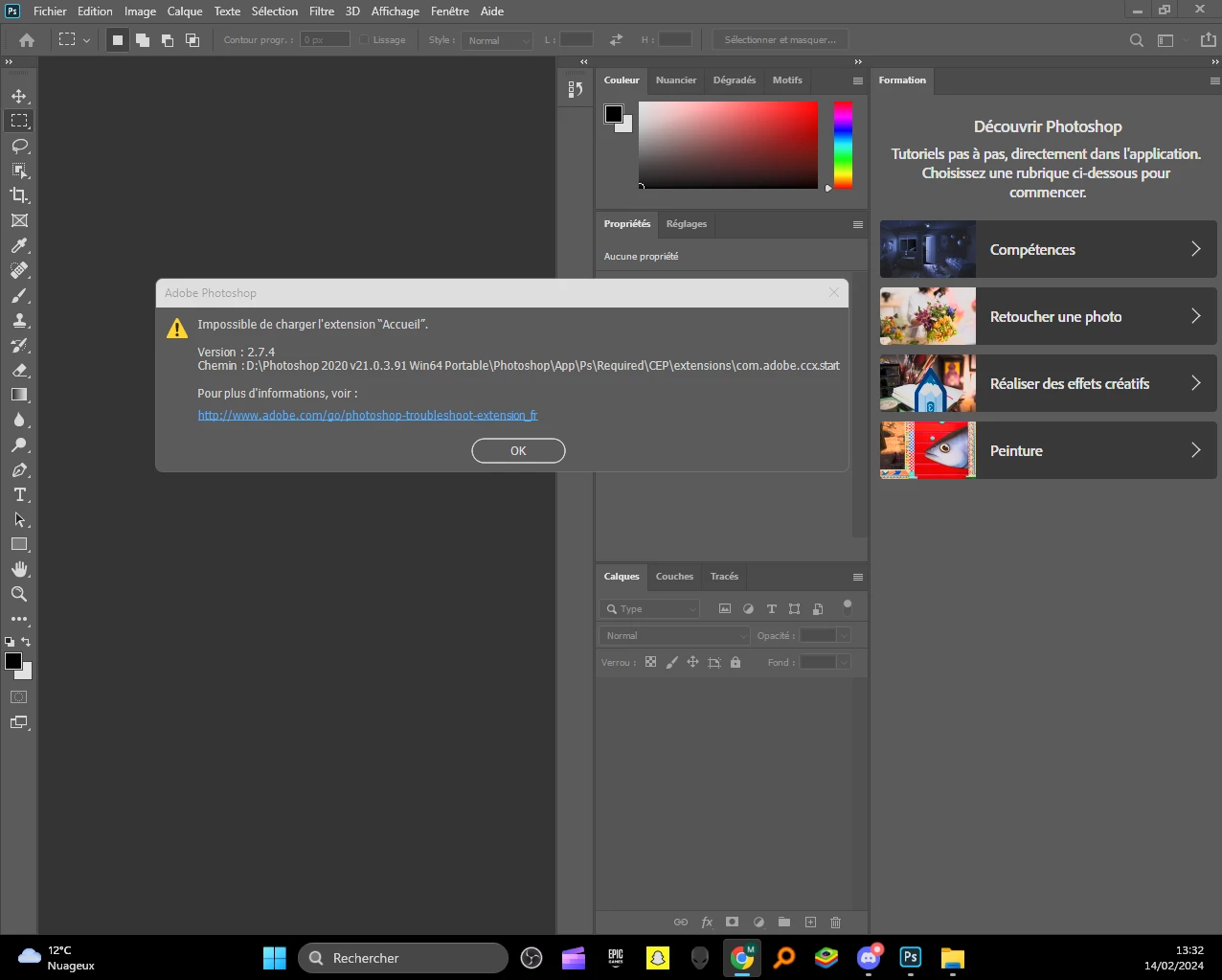Select the Spot Healing Brush tool
Image resolution: width=1222 pixels, height=980 pixels.
[x=19, y=270]
